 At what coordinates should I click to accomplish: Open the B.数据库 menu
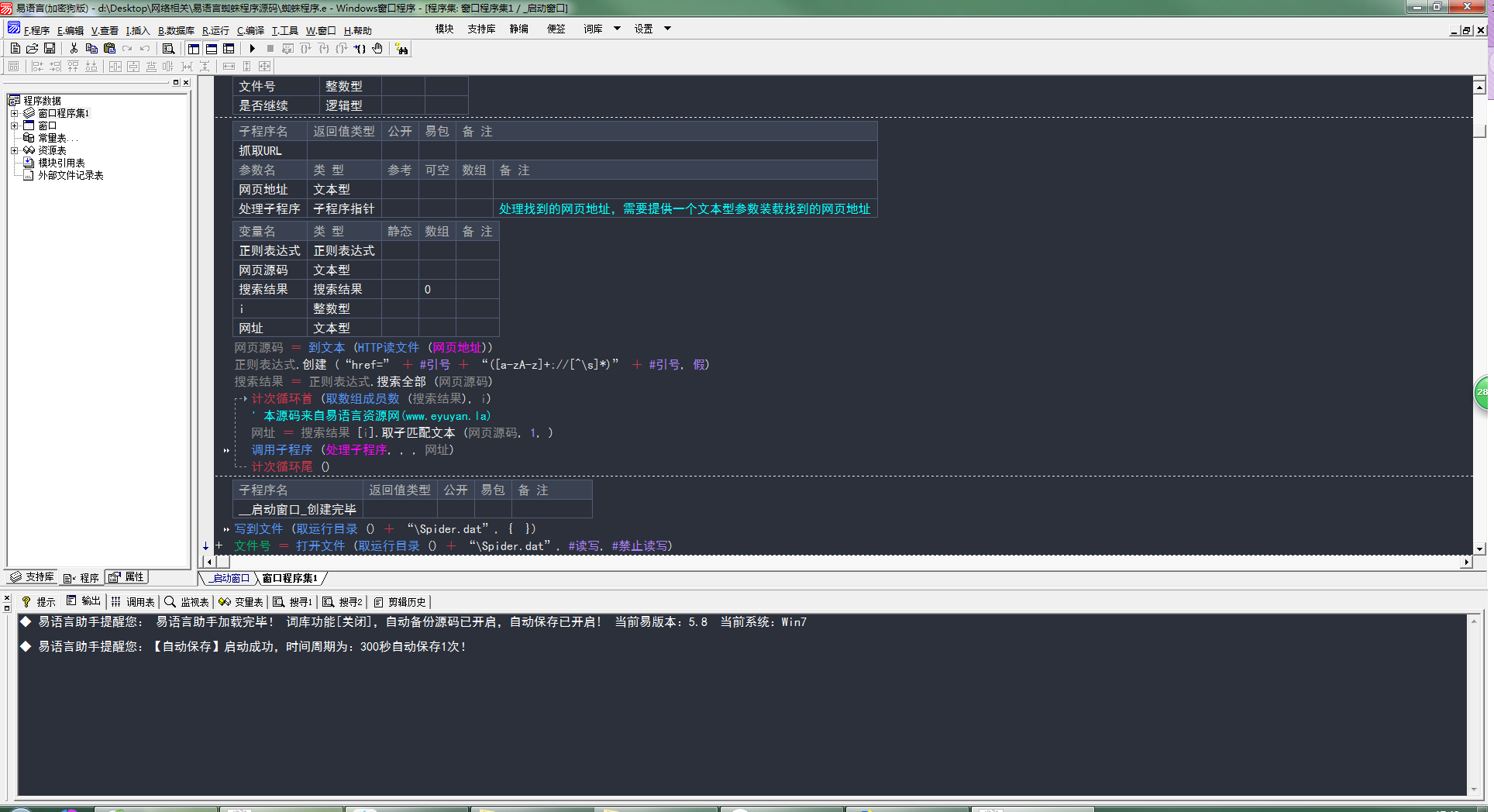176,31
